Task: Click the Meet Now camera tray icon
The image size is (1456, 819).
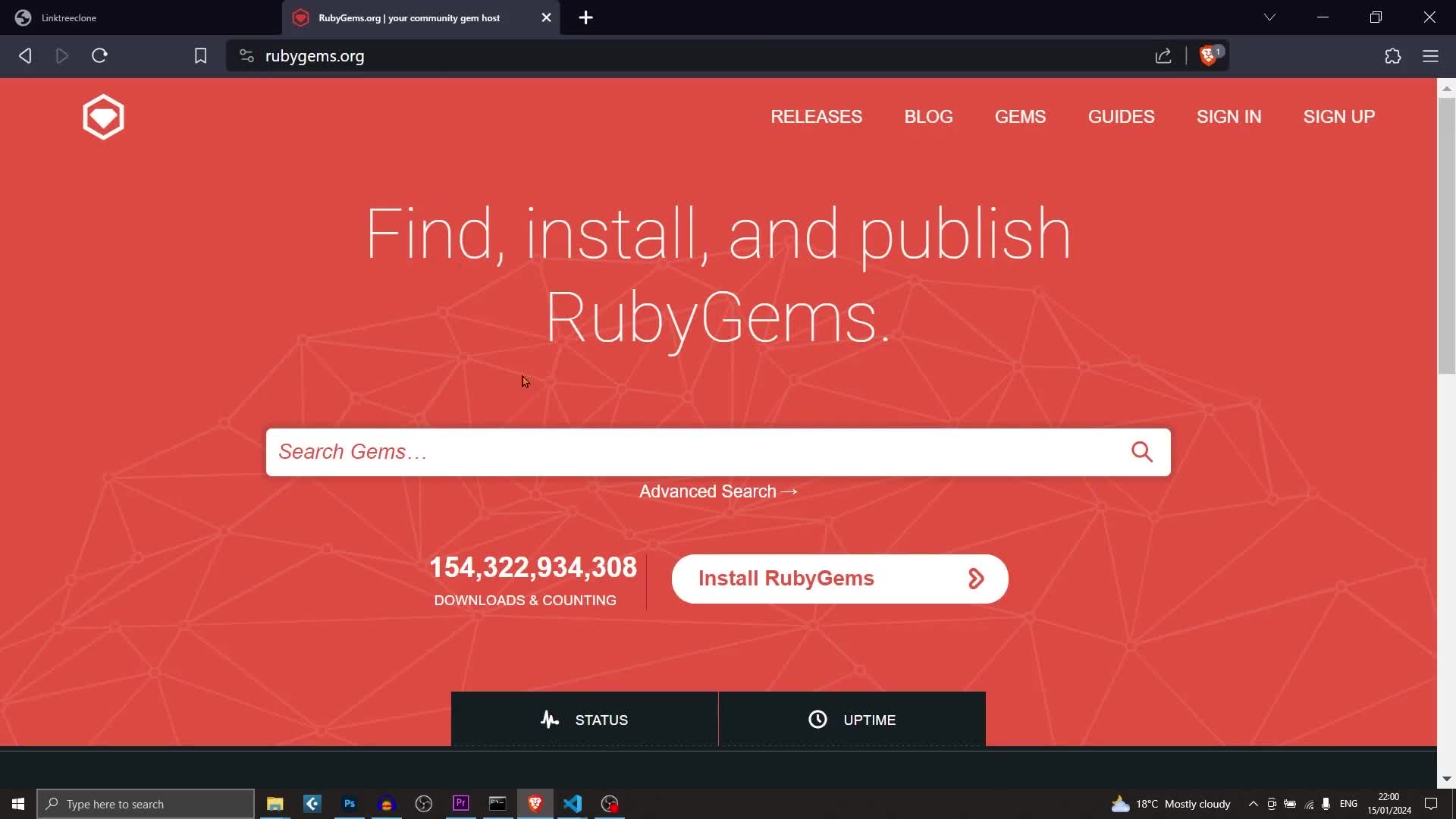Action: coord(1272,804)
